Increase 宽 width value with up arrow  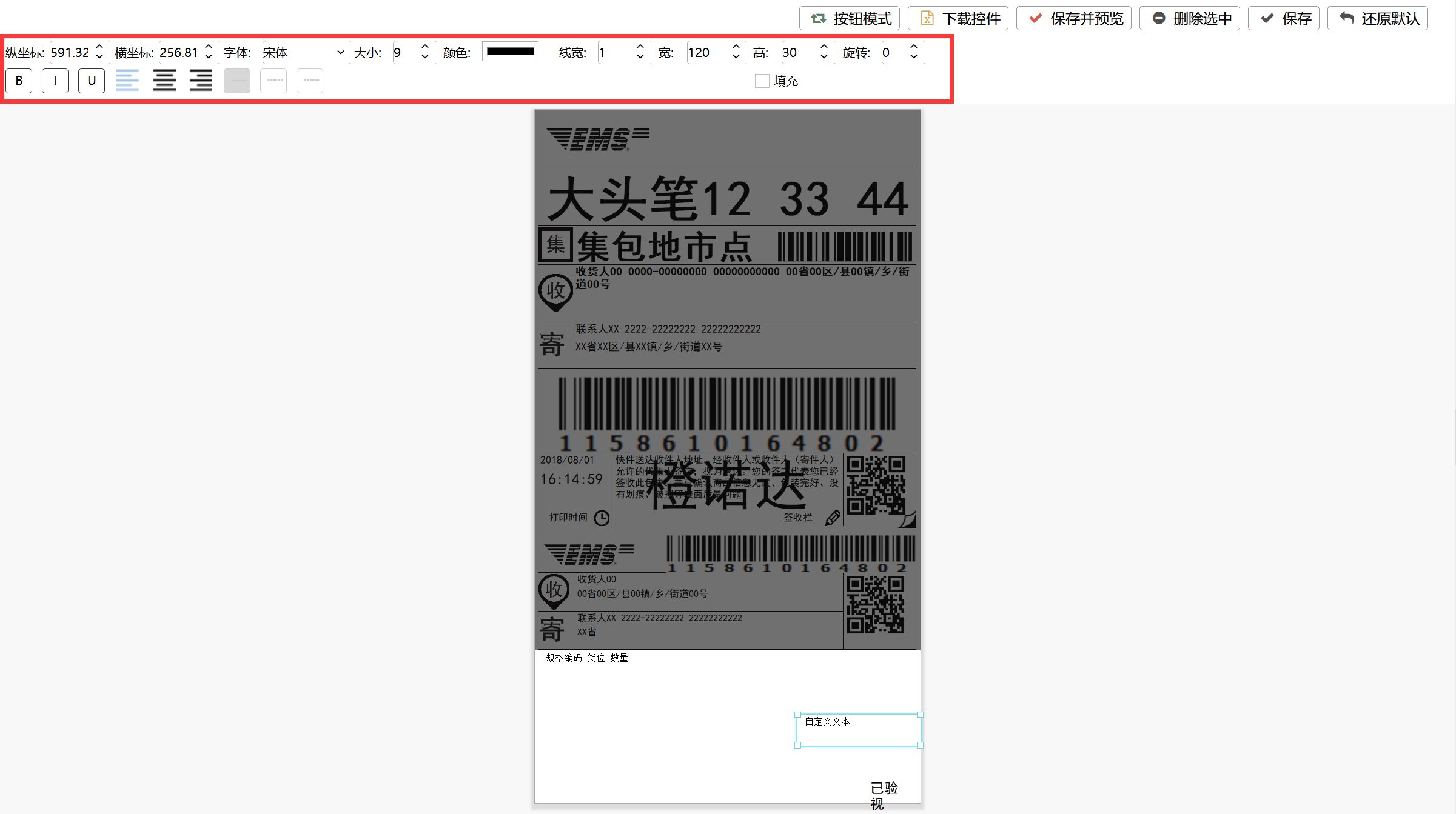(736, 47)
